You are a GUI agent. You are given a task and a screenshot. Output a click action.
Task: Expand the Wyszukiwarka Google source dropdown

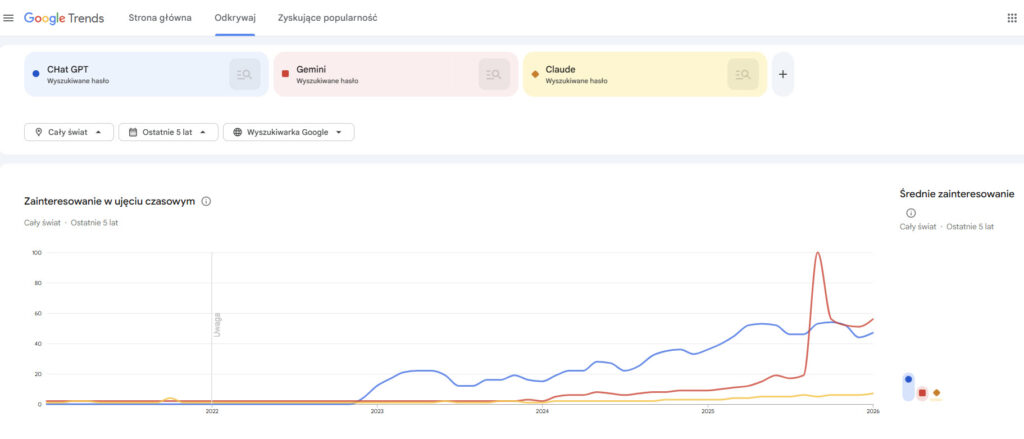click(x=288, y=132)
